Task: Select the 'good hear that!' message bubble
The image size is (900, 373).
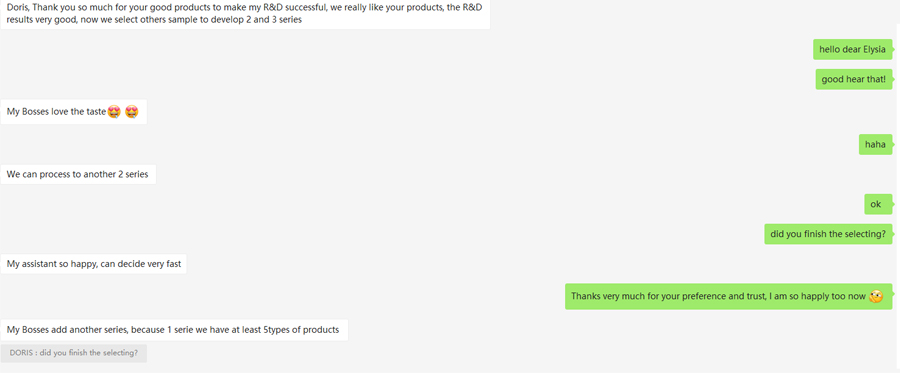Action: point(854,79)
